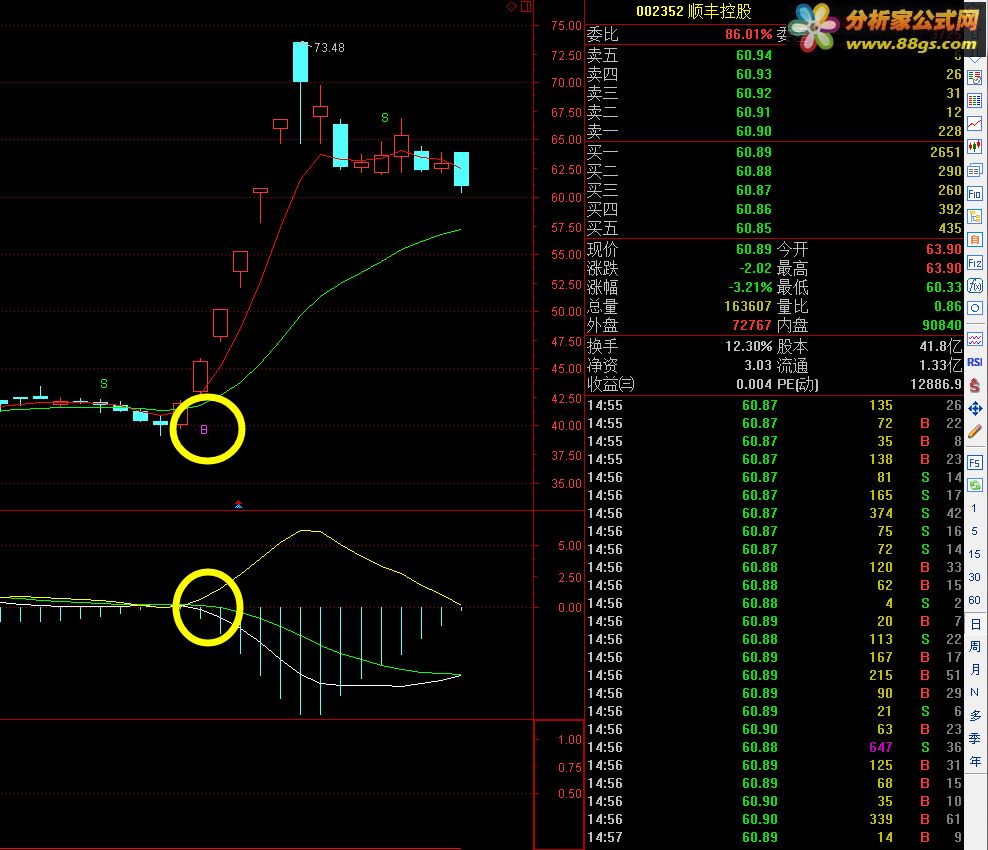Click the circle drawing icon in sidebar
Screen dimensions: 988x850
tap(975, 308)
